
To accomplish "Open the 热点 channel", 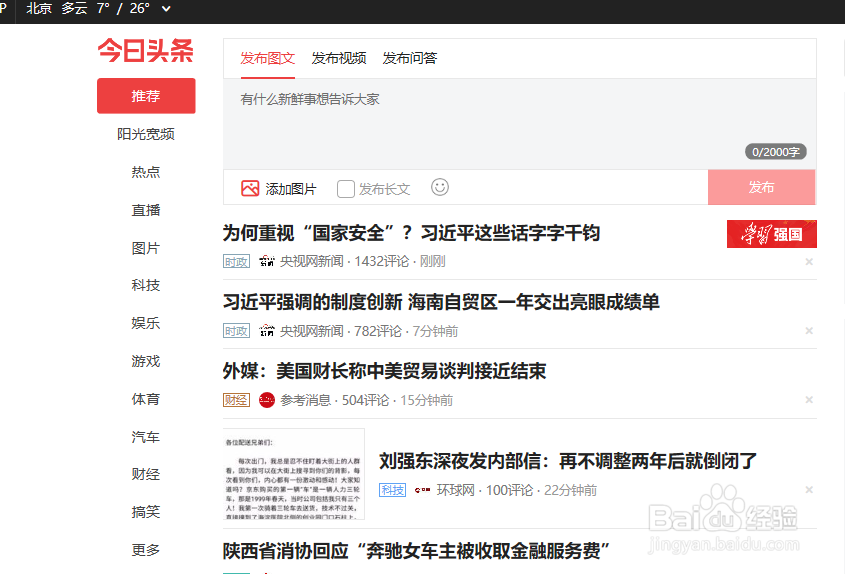I will 146,172.
